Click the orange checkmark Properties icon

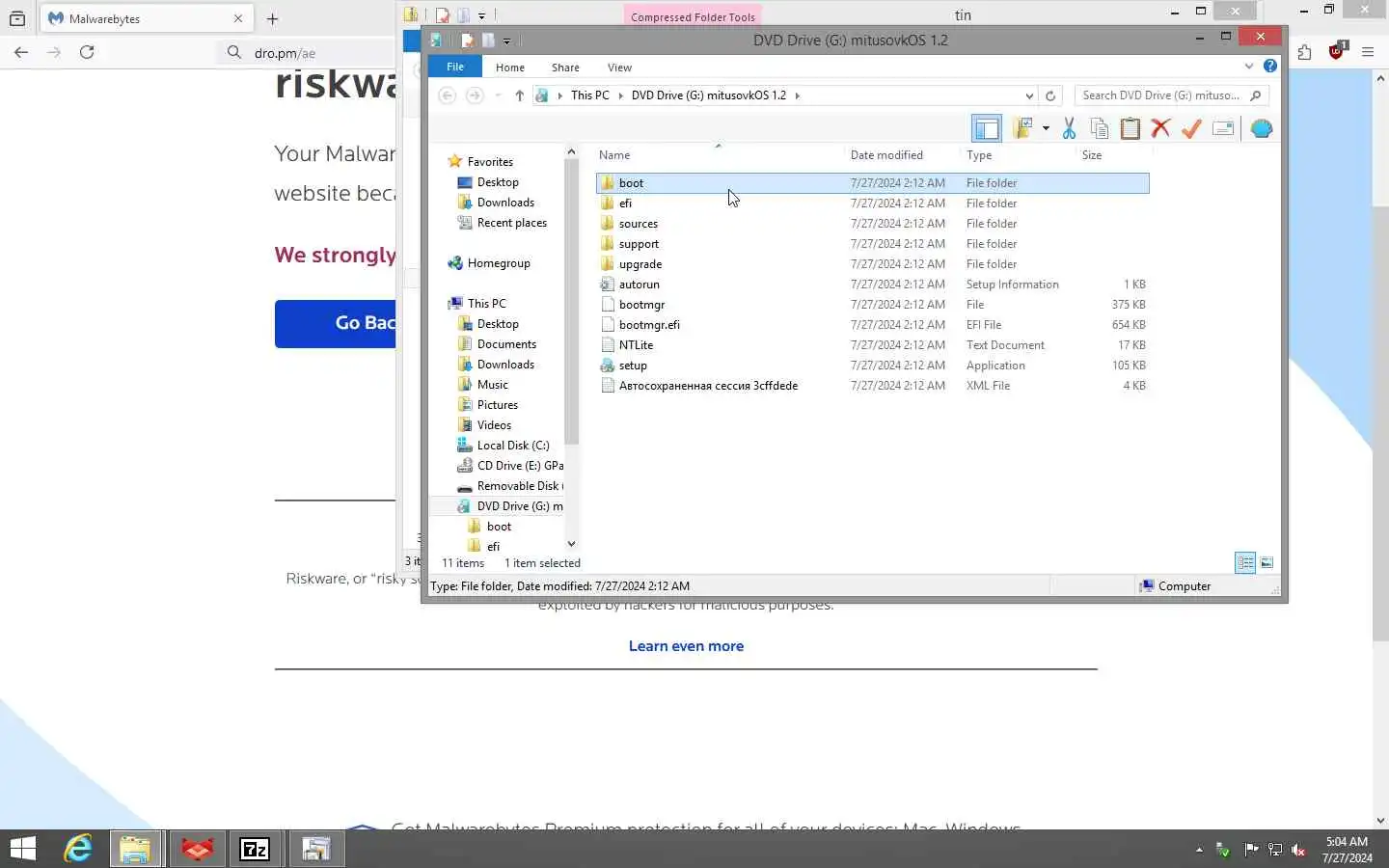click(x=1191, y=128)
